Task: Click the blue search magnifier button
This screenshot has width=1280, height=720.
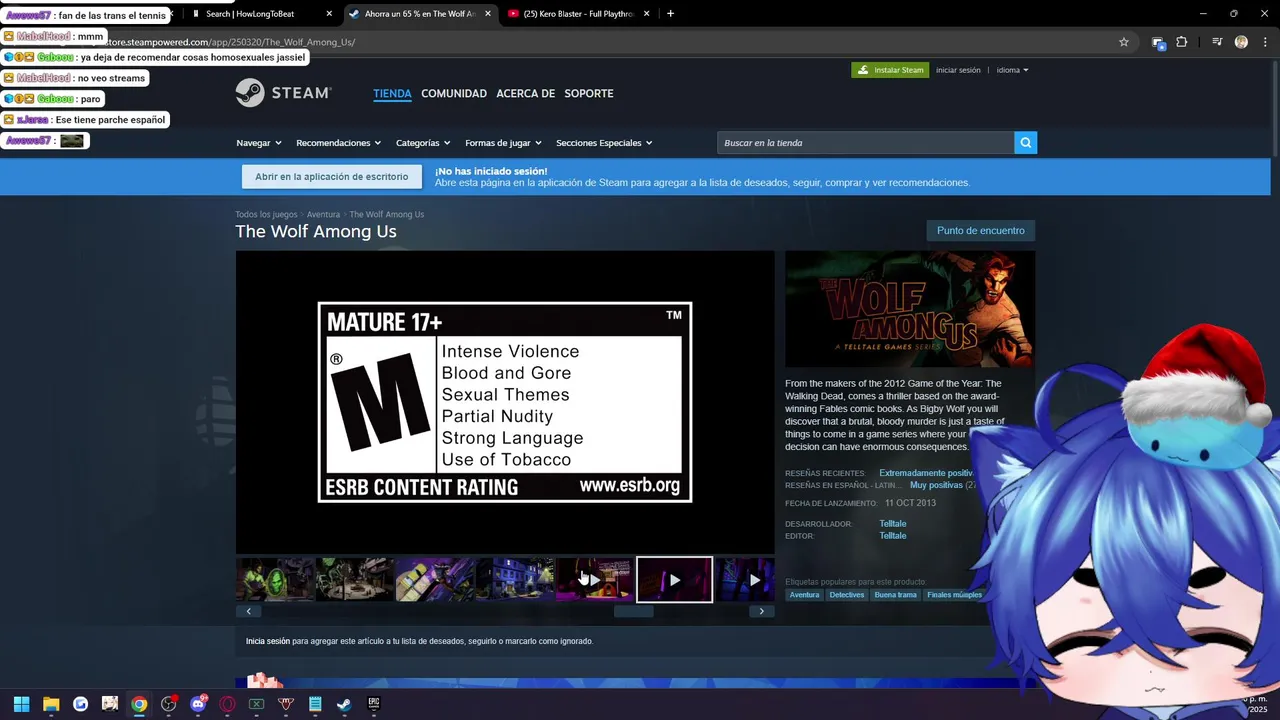Action: (1025, 143)
